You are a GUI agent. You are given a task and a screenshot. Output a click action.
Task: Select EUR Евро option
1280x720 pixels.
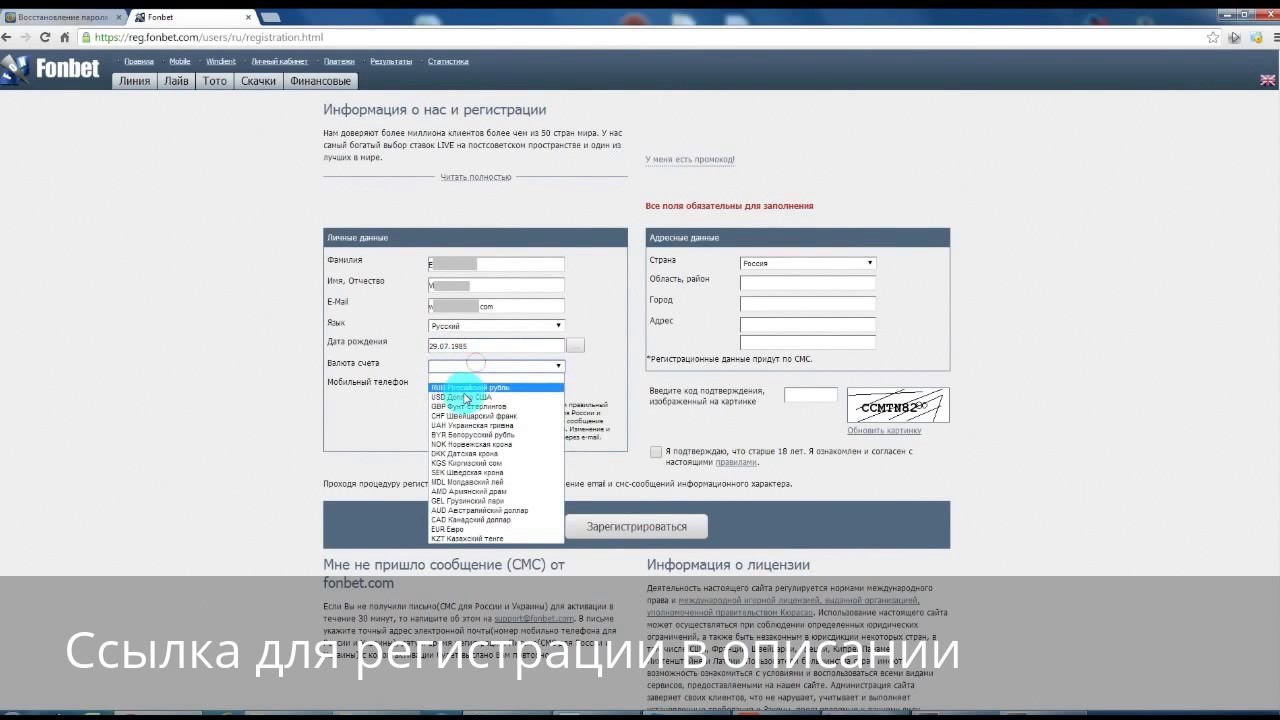point(496,529)
